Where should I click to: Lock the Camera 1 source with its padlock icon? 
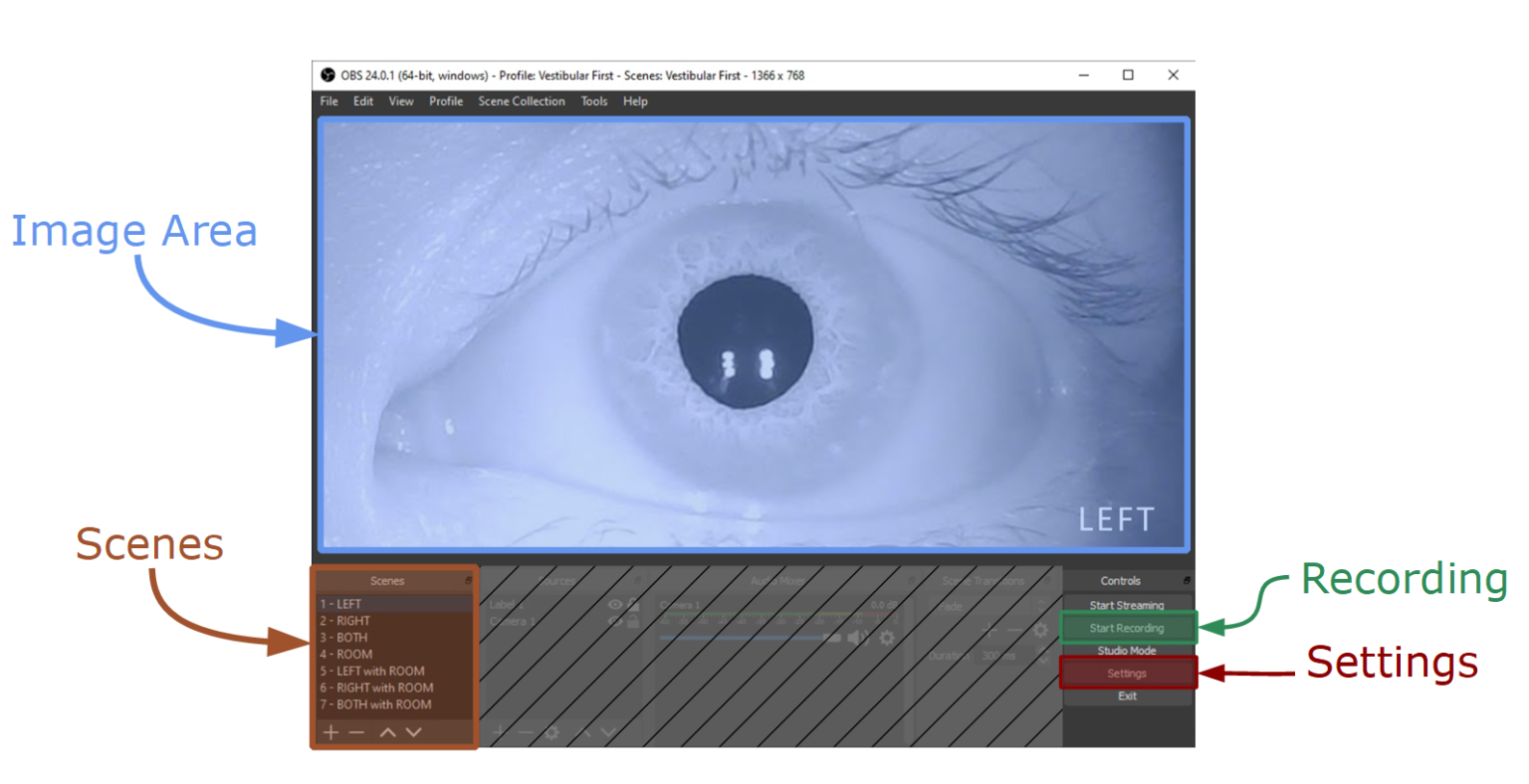point(633,621)
